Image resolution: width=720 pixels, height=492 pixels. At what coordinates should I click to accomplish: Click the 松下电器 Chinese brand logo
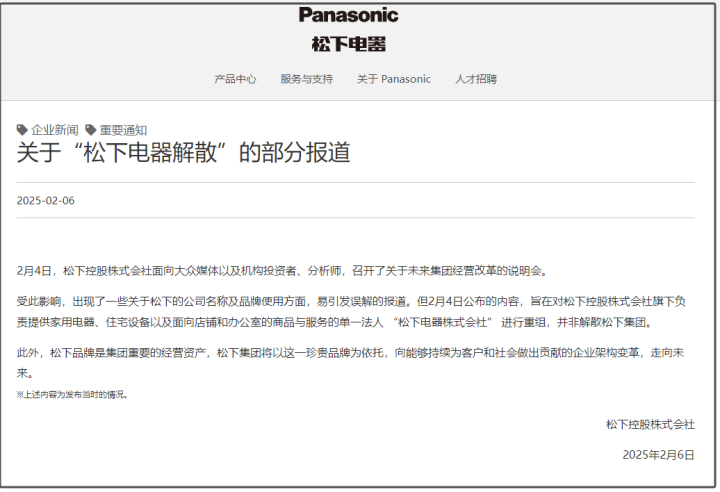[349, 44]
